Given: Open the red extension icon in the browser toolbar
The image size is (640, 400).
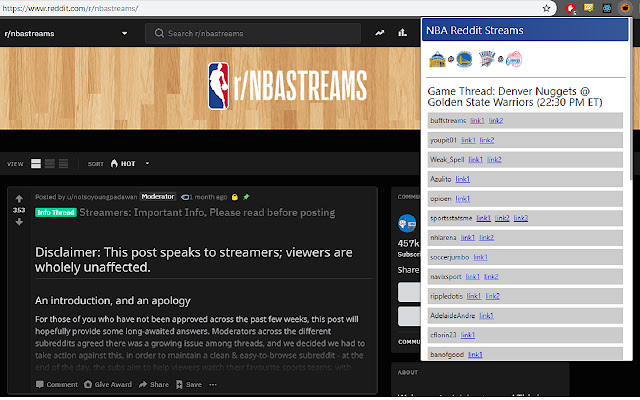Looking at the screenshot, I should pos(570,8).
